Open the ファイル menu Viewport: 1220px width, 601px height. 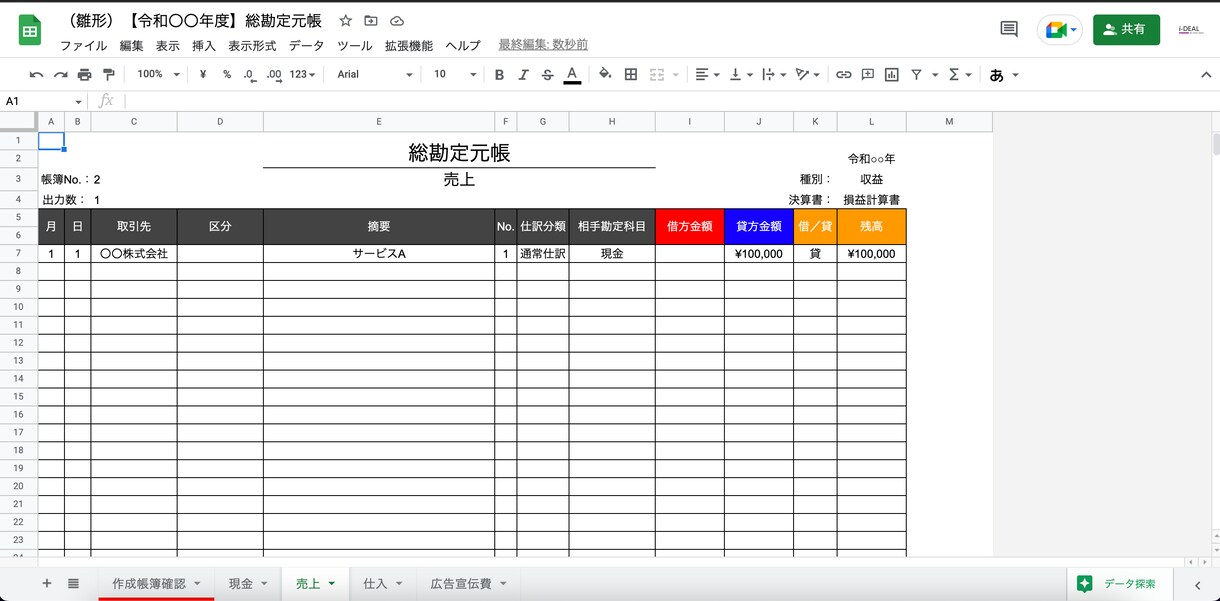[84, 46]
